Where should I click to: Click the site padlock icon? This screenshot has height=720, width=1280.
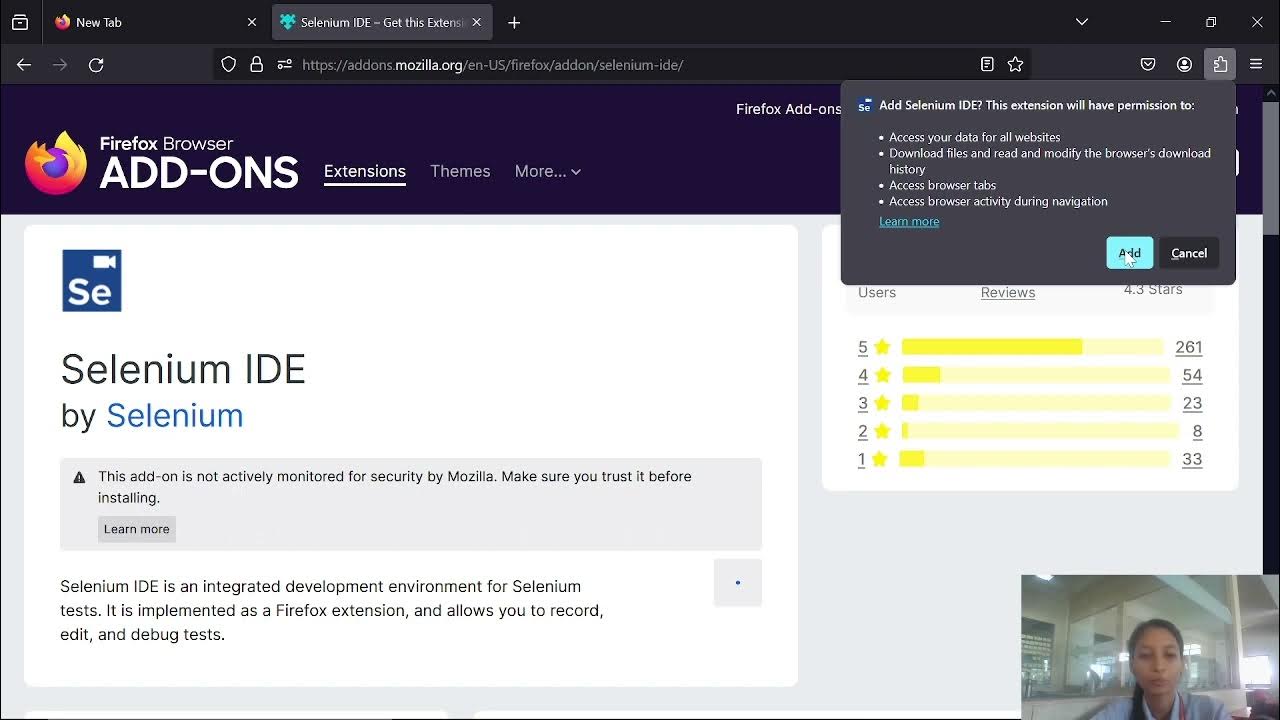click(x=257, y=65)
